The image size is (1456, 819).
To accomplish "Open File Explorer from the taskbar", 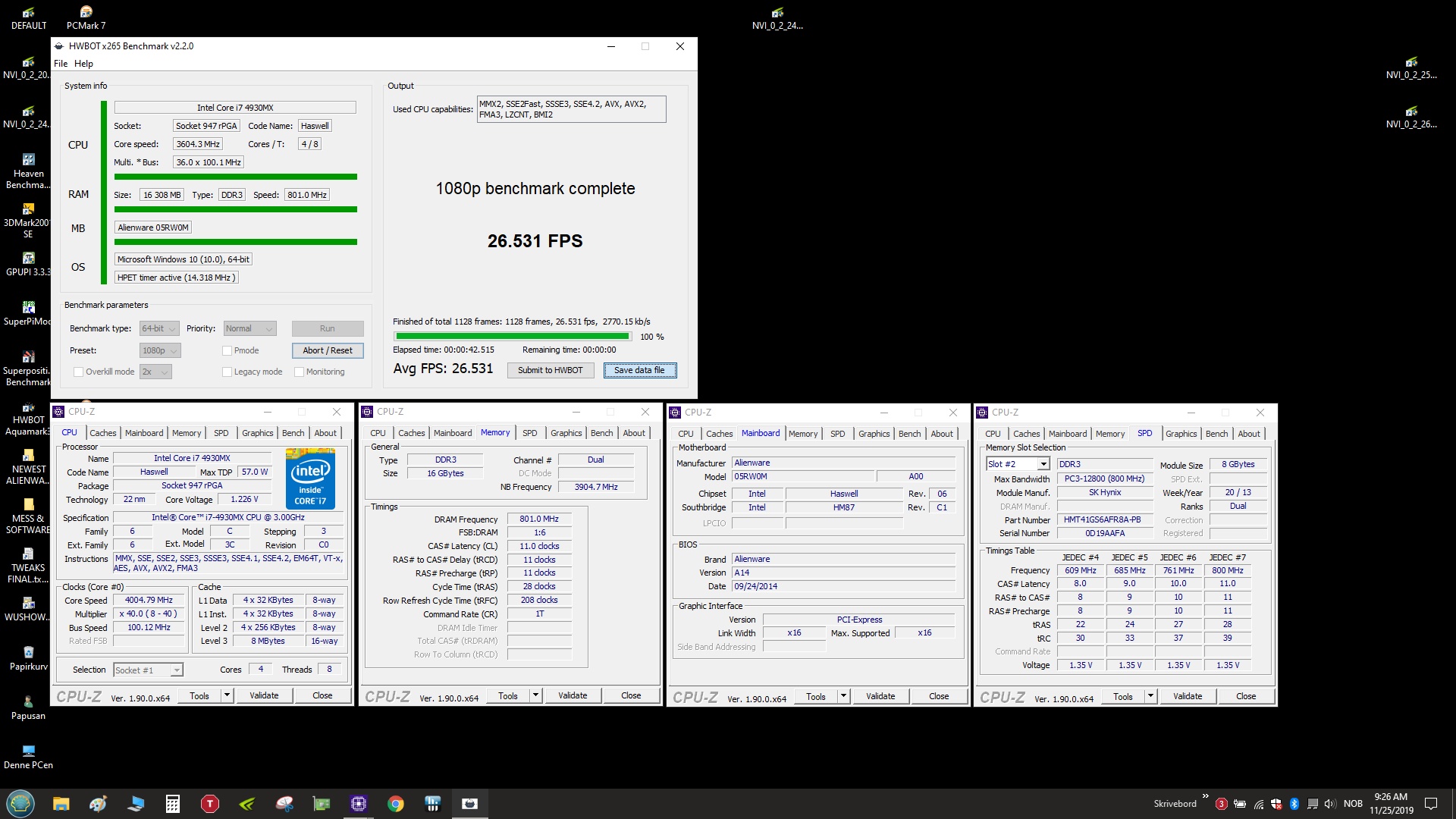I will (x=61, y=804).
